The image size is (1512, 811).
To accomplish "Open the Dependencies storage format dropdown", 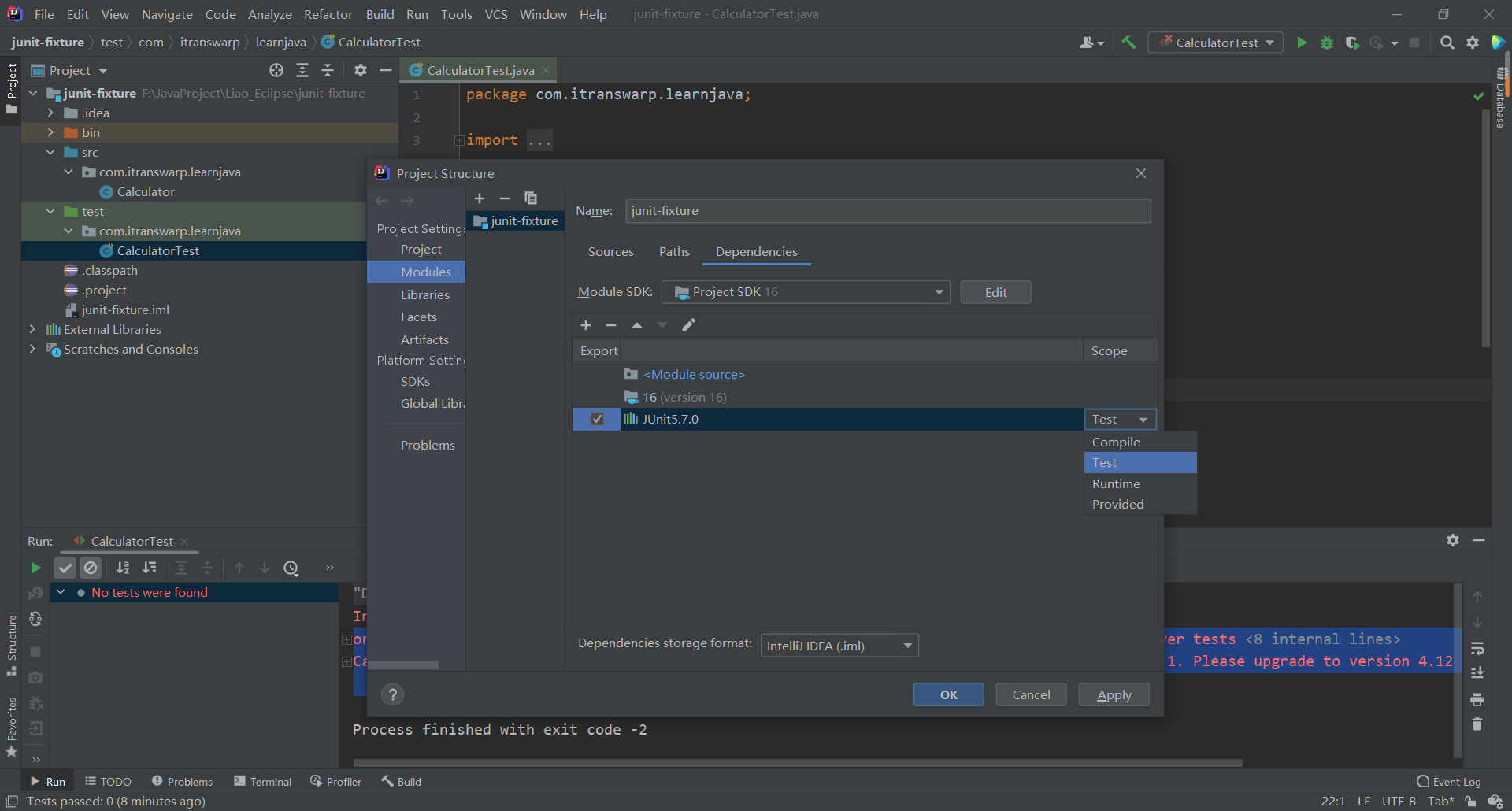I will click(839, 646).
